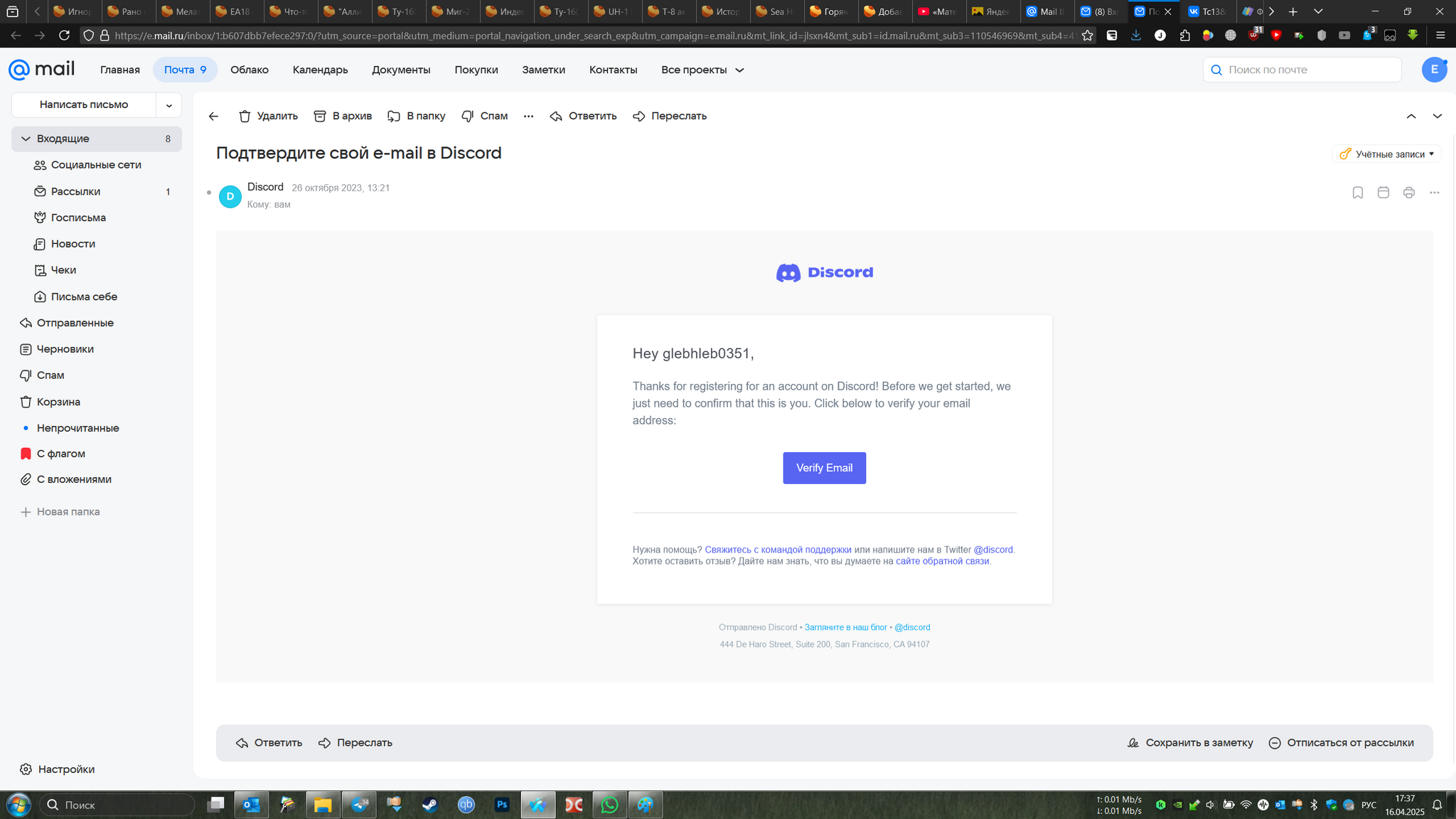
Task: Toggle the unread dot next to the Discord avatar
Action: tap(209, 193)
